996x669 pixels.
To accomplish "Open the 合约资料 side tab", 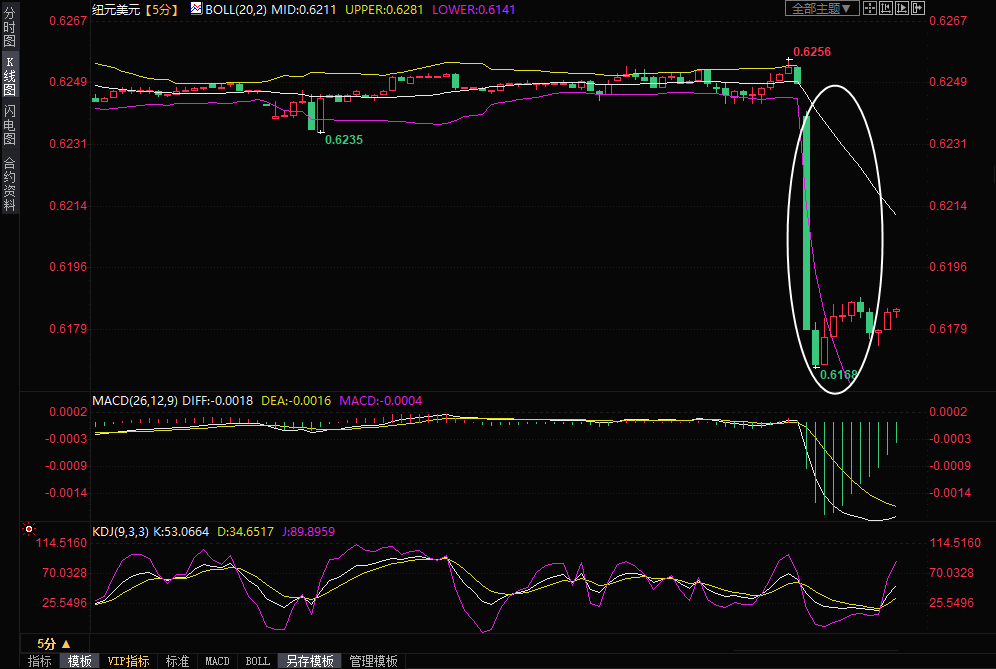I will 9,184.
